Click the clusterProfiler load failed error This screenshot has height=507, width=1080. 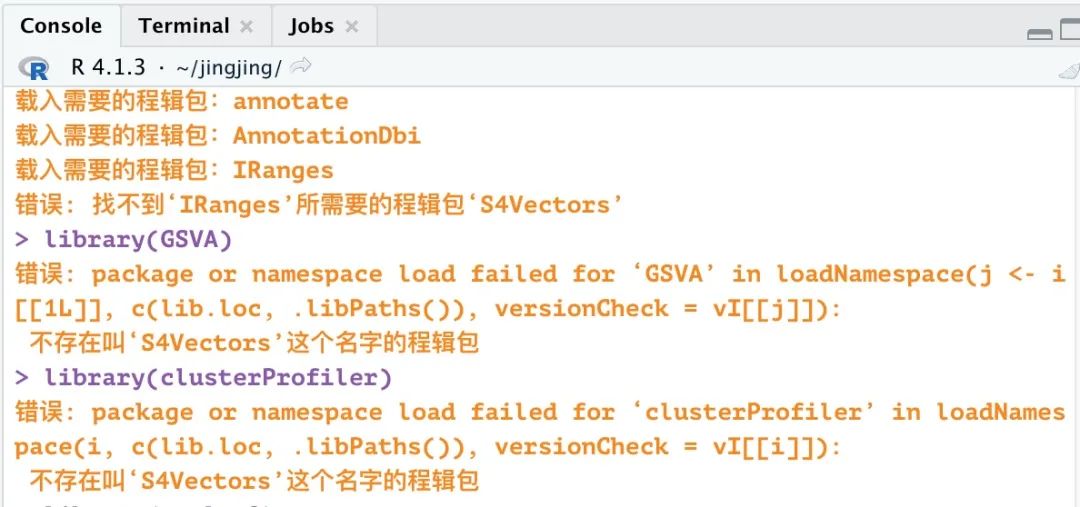pyautogui.click(x=540, y=446)
